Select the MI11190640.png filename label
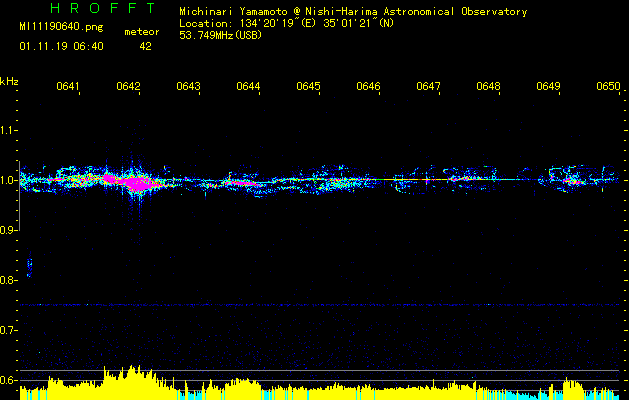This screenshot has width=629, height=400. point(56,28)
